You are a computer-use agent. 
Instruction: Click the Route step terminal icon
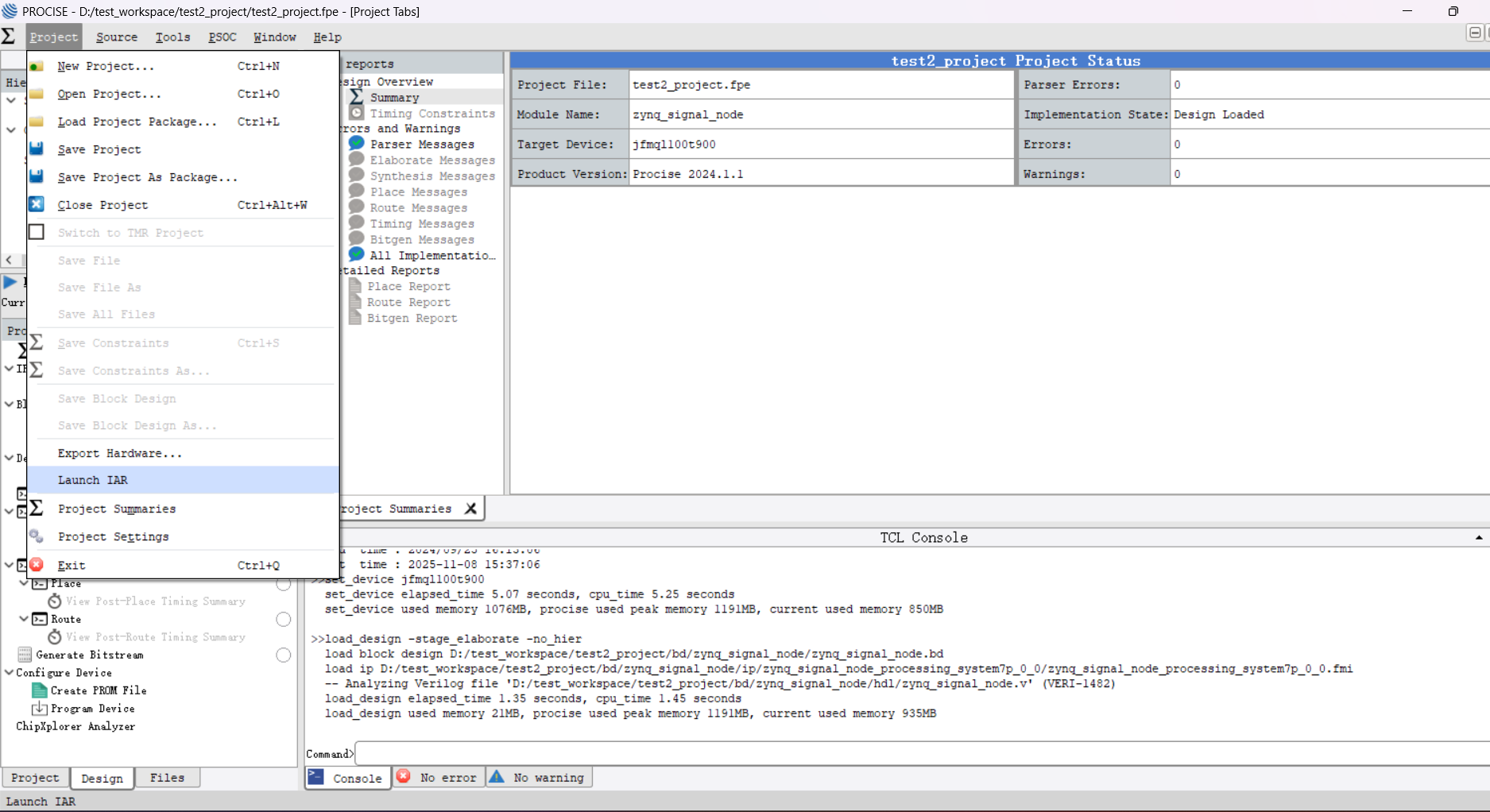pyautogui.click(x=39, y=619)
